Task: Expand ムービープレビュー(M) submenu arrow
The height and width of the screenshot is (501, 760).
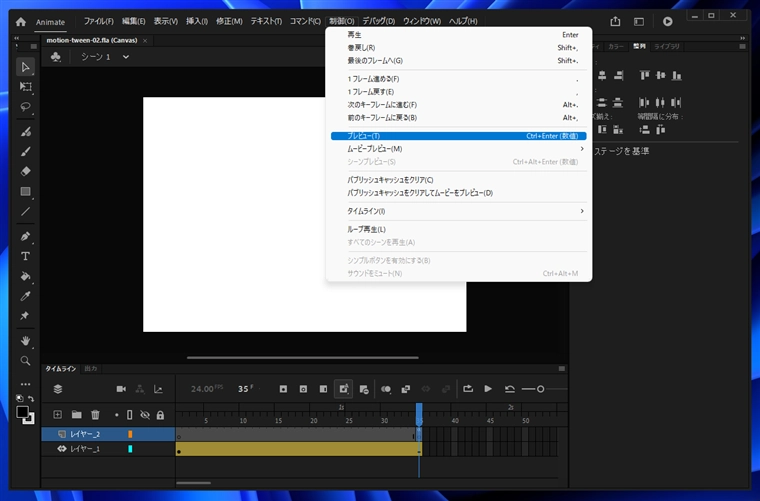Action: tap(582, 149)
